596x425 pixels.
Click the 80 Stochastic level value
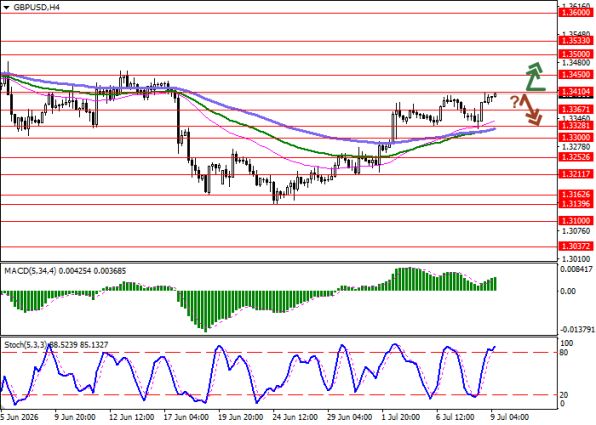(x=564, y=353)
